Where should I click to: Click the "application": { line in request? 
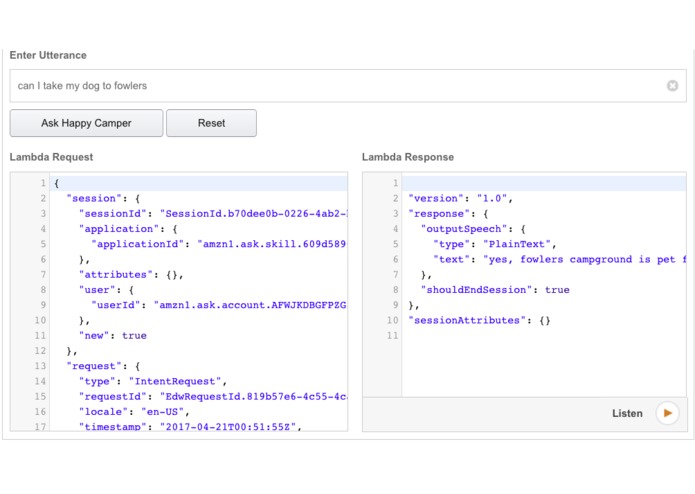tap(128, 229)
